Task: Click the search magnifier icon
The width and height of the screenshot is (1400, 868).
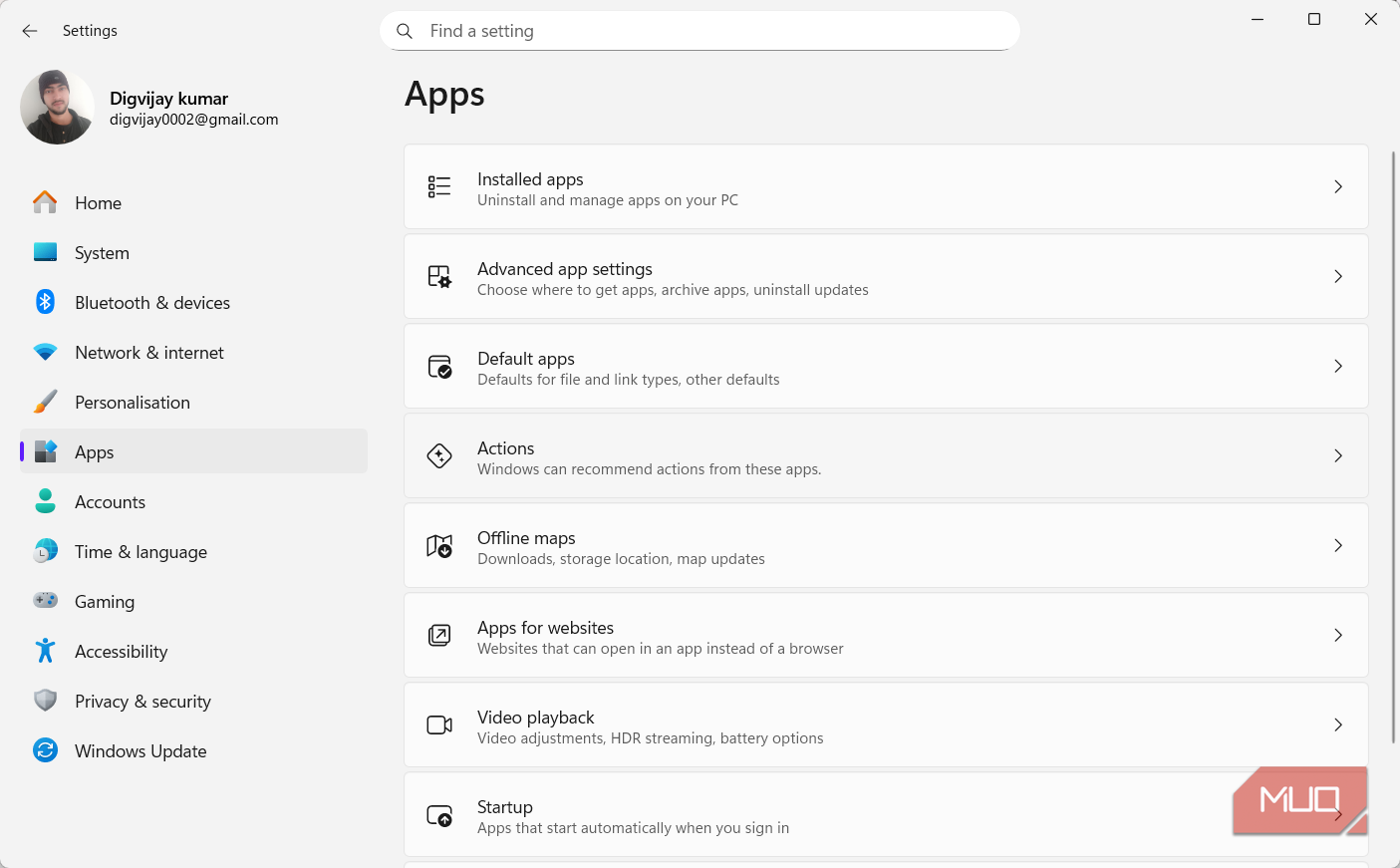Action: 405,31
